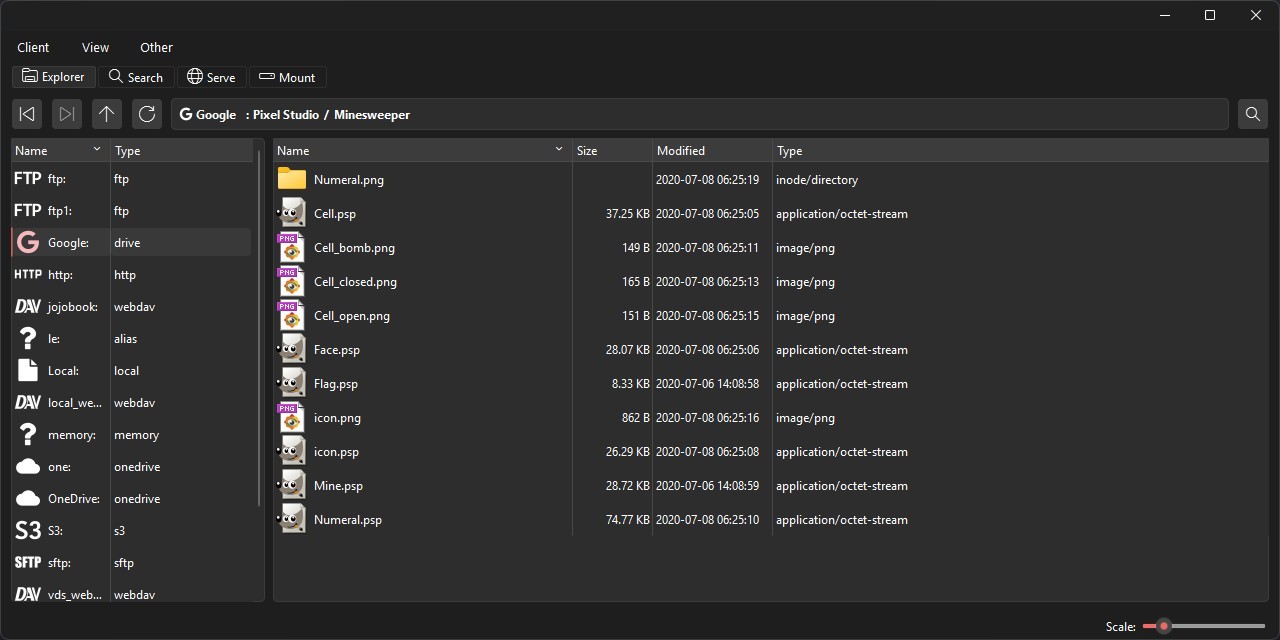Select the Flag.psp file name
This screenshot has width=1280, height=640.
[336, 384]
